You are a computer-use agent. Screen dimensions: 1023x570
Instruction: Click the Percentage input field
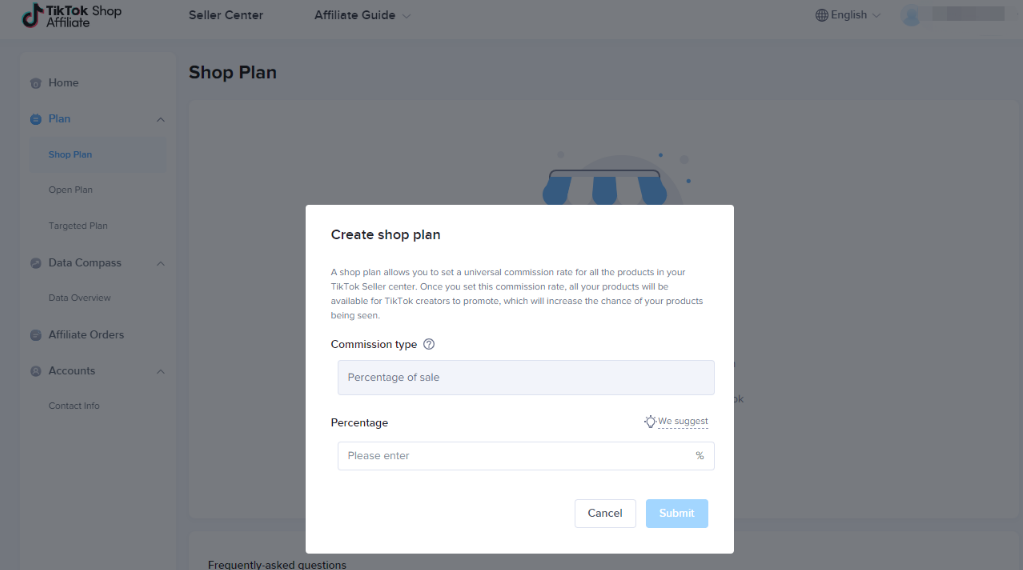[x=515, y=456]
